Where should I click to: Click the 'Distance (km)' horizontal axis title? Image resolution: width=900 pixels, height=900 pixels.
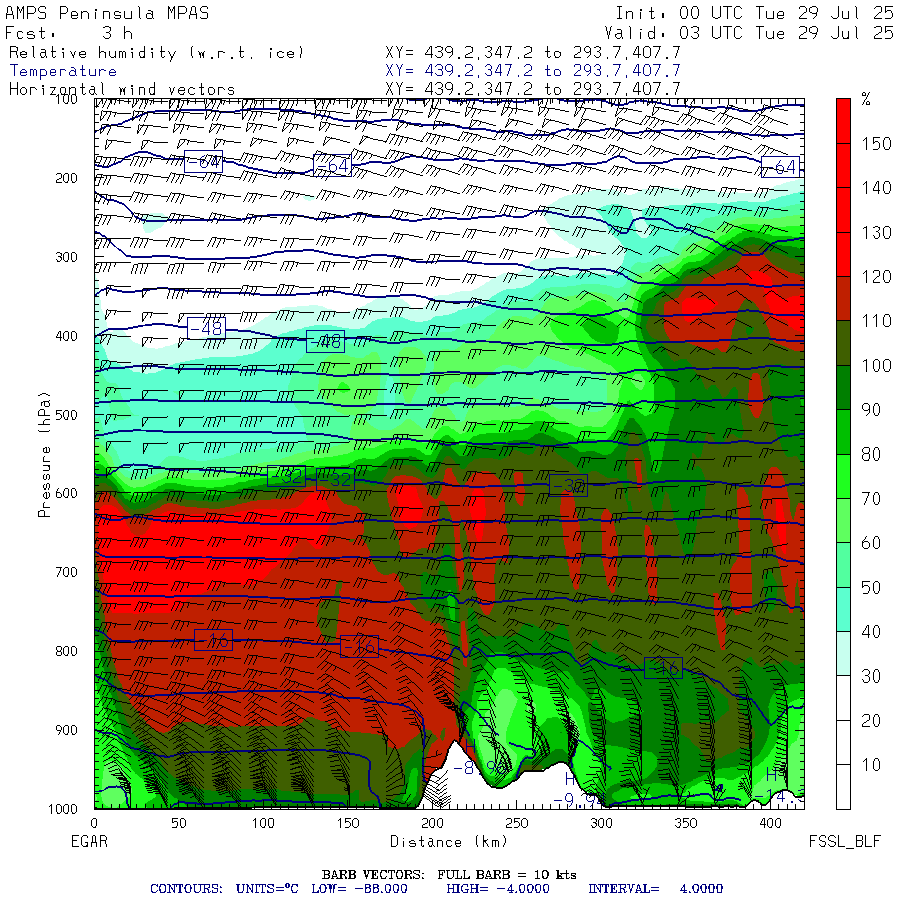[449, 841]
